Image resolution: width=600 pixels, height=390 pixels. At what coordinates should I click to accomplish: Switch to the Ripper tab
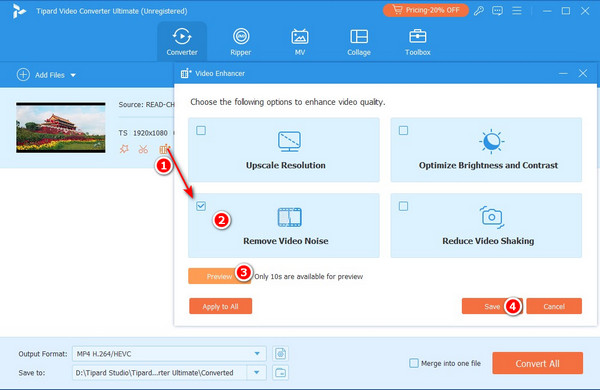(241, 42)
